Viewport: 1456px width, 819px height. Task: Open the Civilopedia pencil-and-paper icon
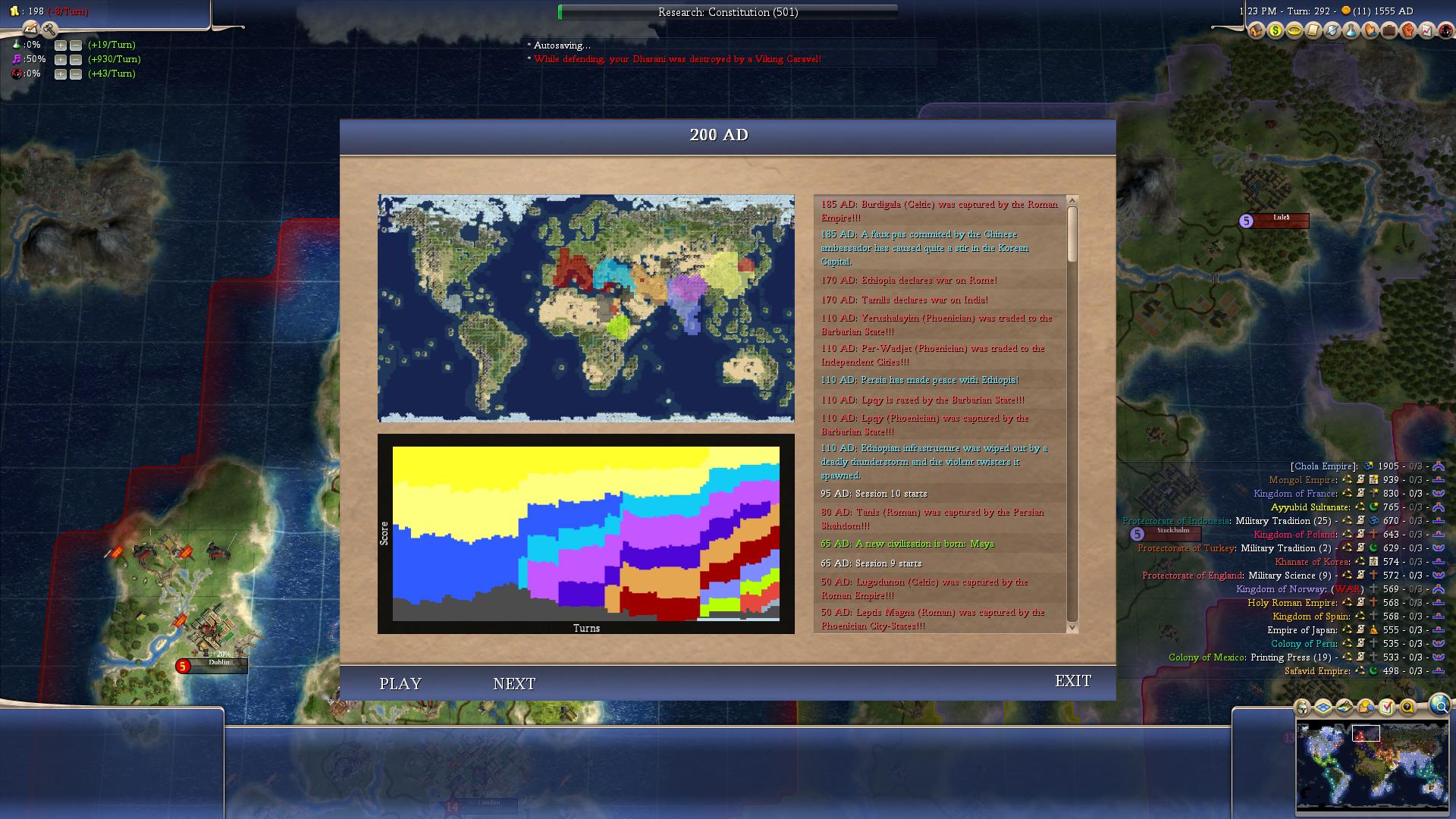[30, 29]
